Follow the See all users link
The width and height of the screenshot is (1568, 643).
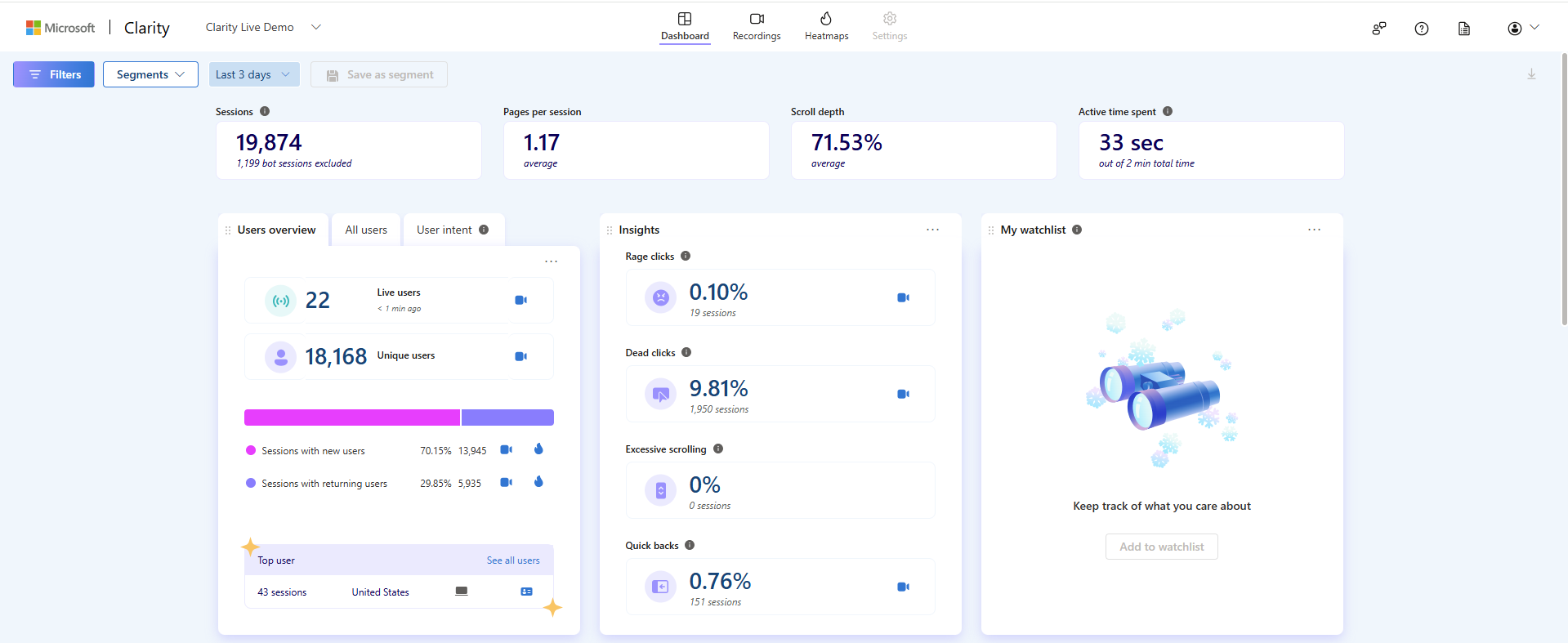pos(512,560)
